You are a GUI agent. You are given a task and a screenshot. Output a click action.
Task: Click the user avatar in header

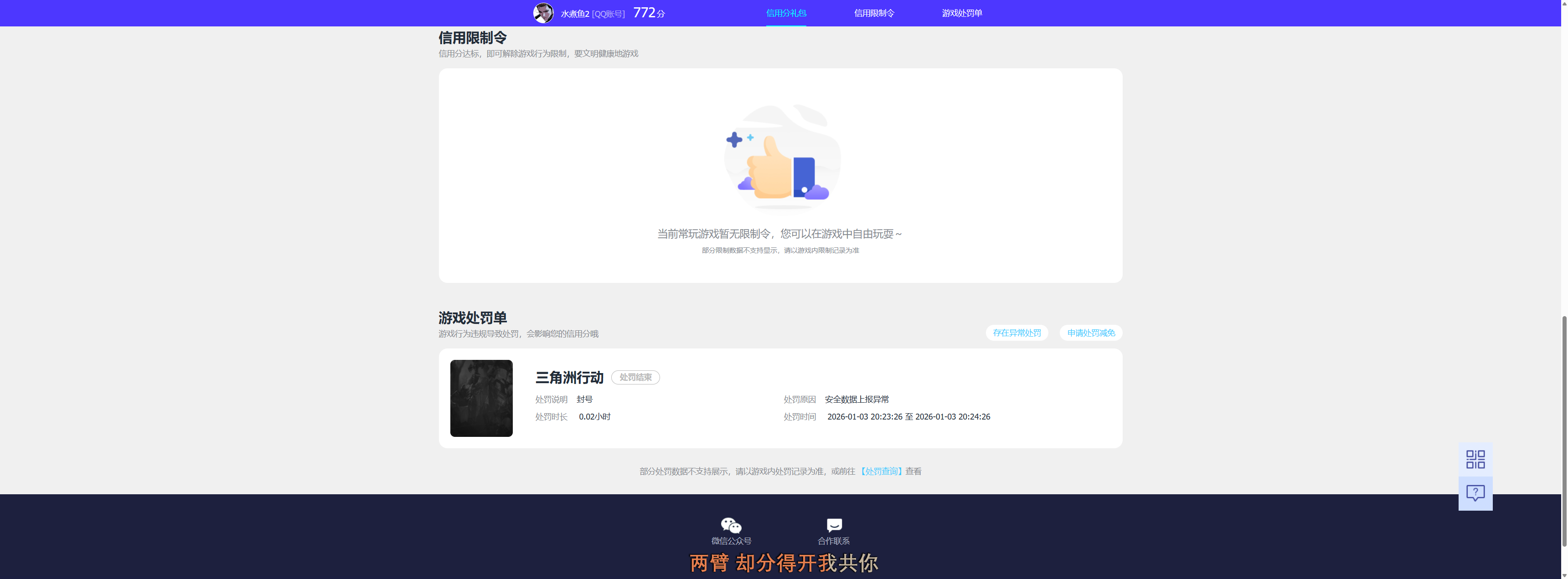pos(543,13)
